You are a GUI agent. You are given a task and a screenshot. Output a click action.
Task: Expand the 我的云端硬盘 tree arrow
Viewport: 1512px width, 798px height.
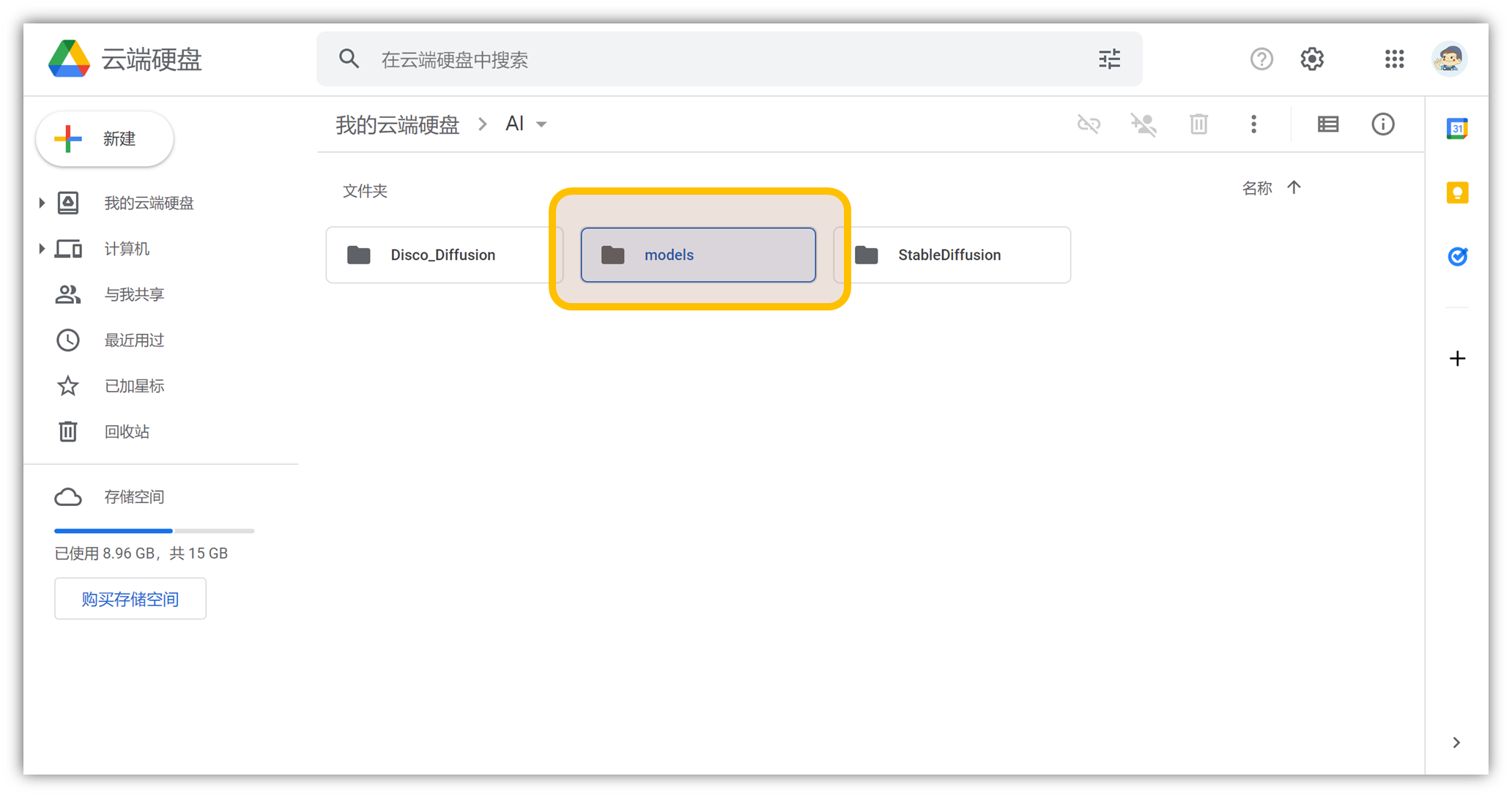click(x=41, y=203)
